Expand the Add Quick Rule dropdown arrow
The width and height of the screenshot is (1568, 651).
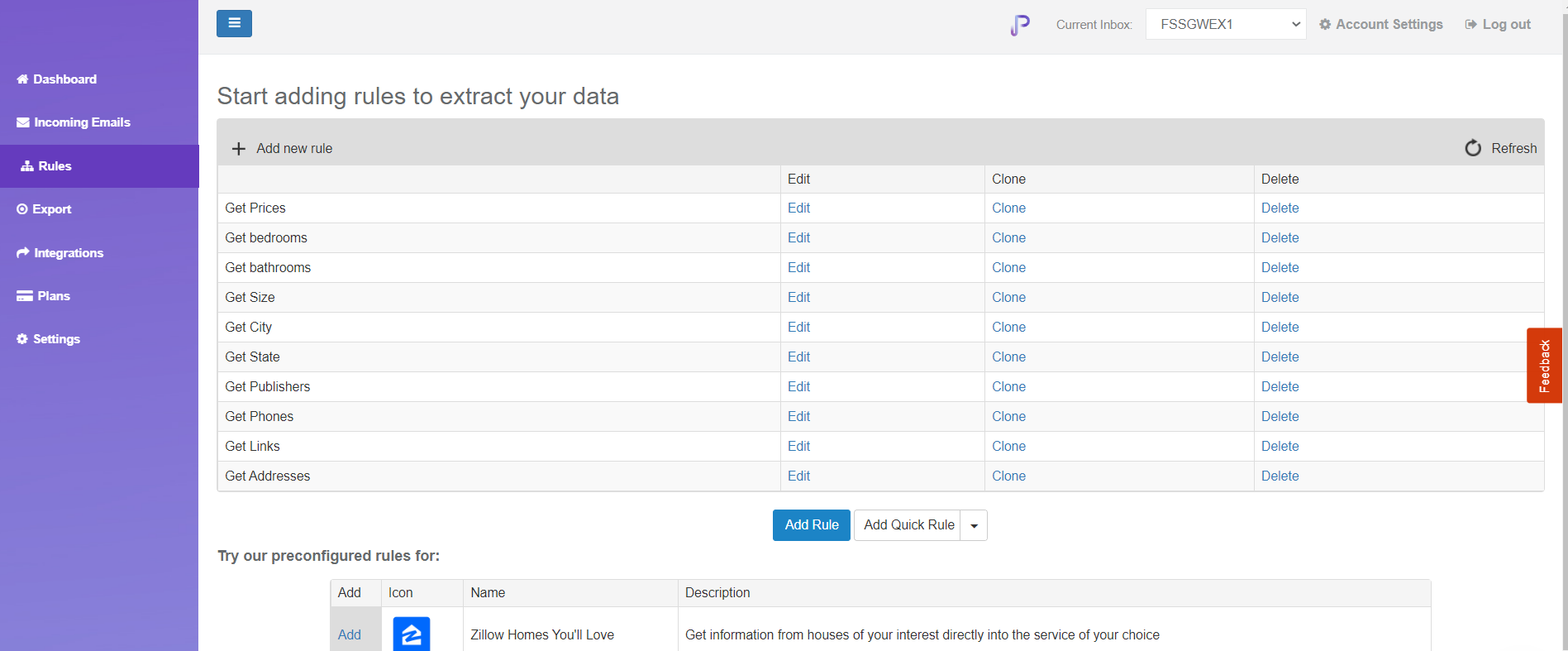974,525
